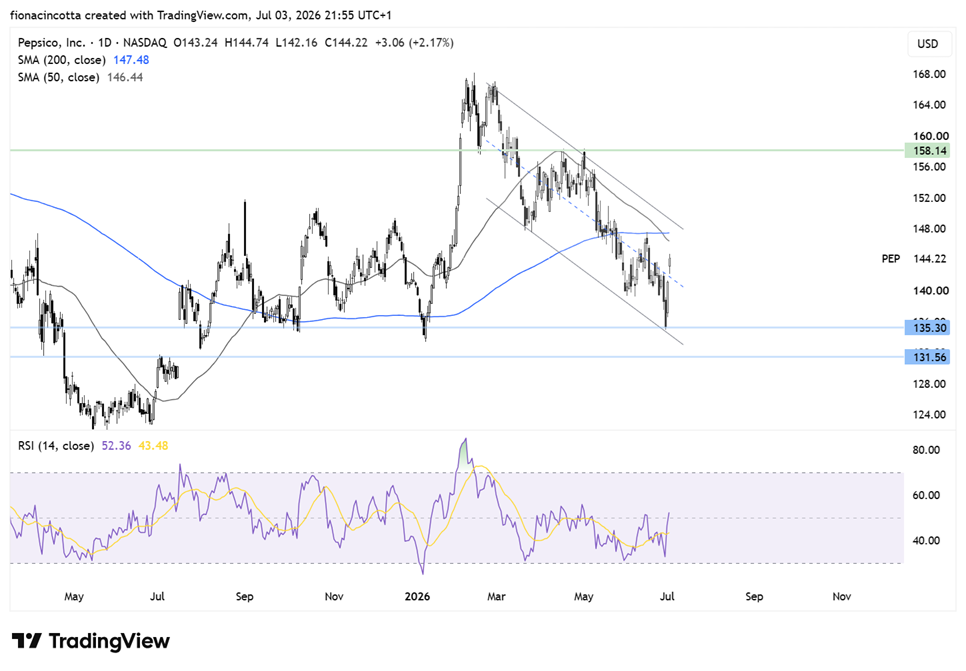
Task: Click the 131.56 blue price label
Action: click(x=927, y=357)
